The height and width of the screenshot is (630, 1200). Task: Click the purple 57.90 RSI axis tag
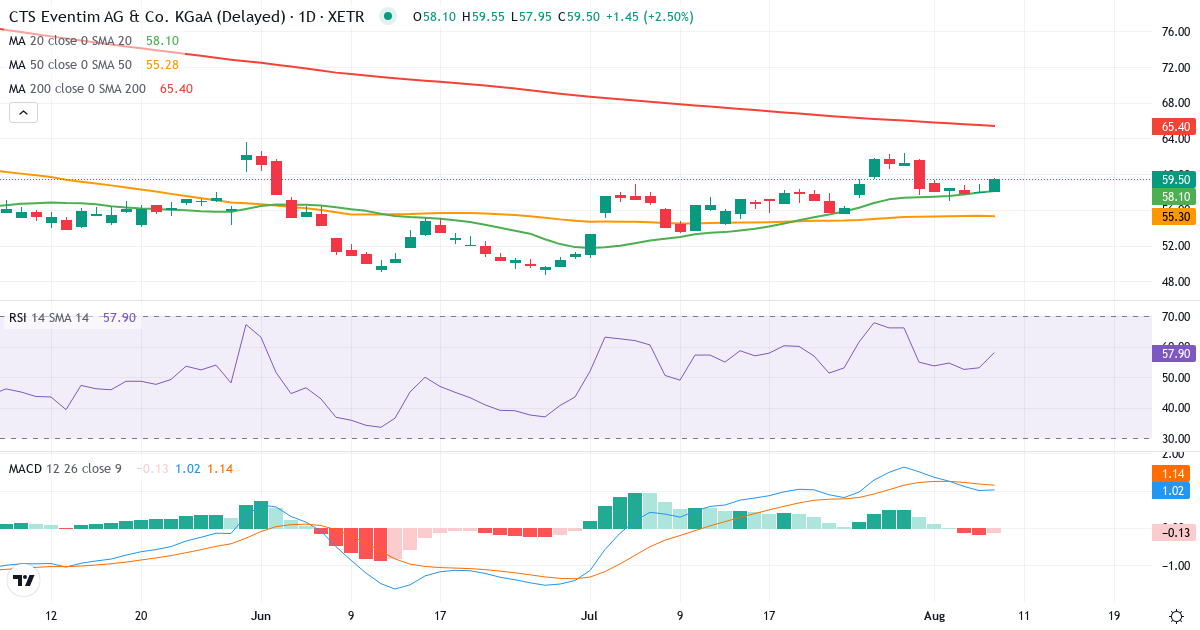click(x=1176, y=353)
